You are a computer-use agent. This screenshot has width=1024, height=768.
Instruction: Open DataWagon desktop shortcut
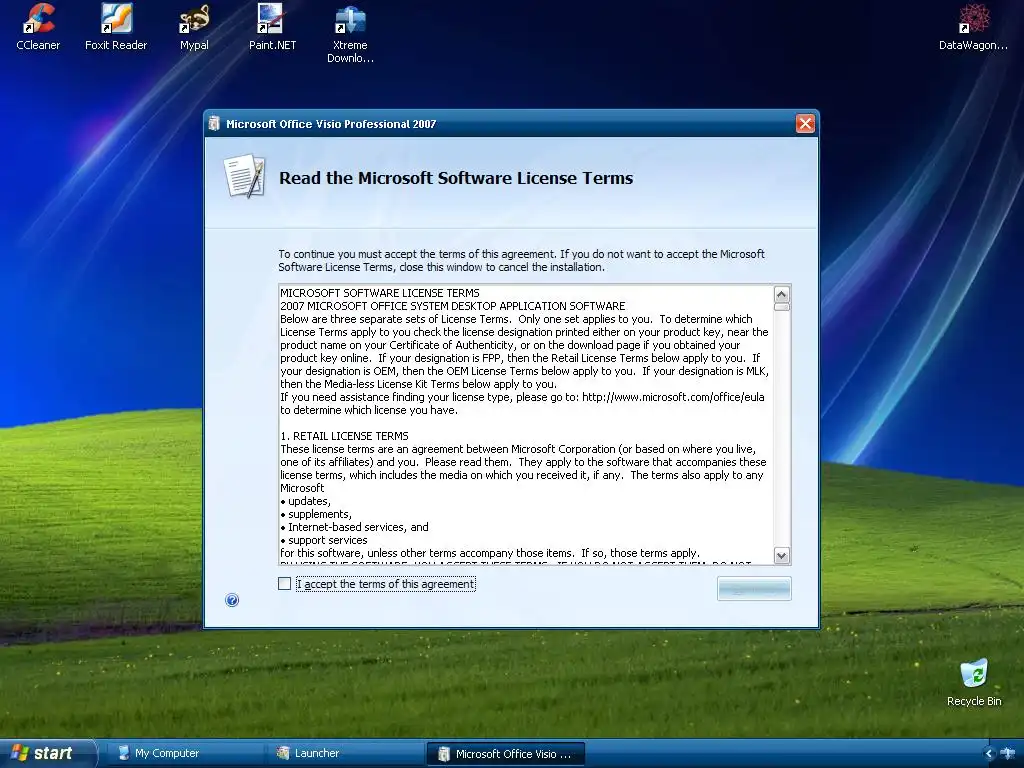973,27
